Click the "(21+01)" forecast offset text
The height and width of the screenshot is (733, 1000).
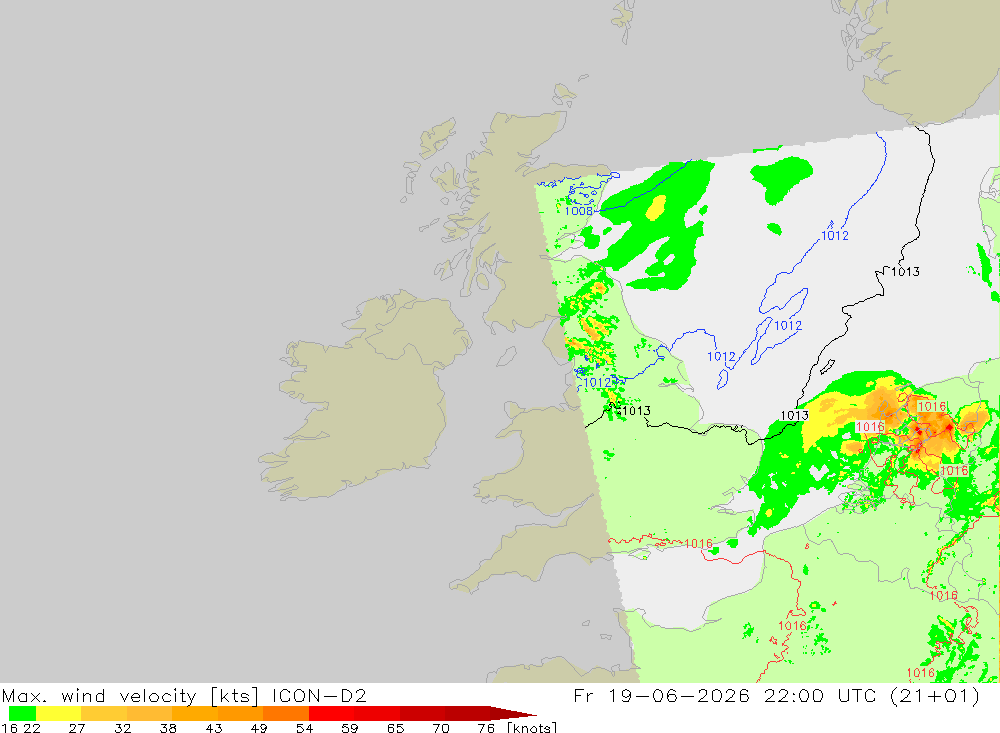(x=935, y=695)
